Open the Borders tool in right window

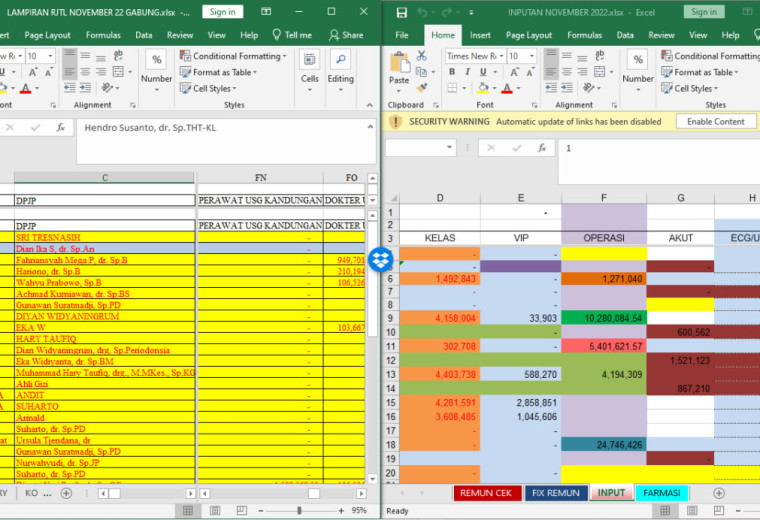coord(452,88)
